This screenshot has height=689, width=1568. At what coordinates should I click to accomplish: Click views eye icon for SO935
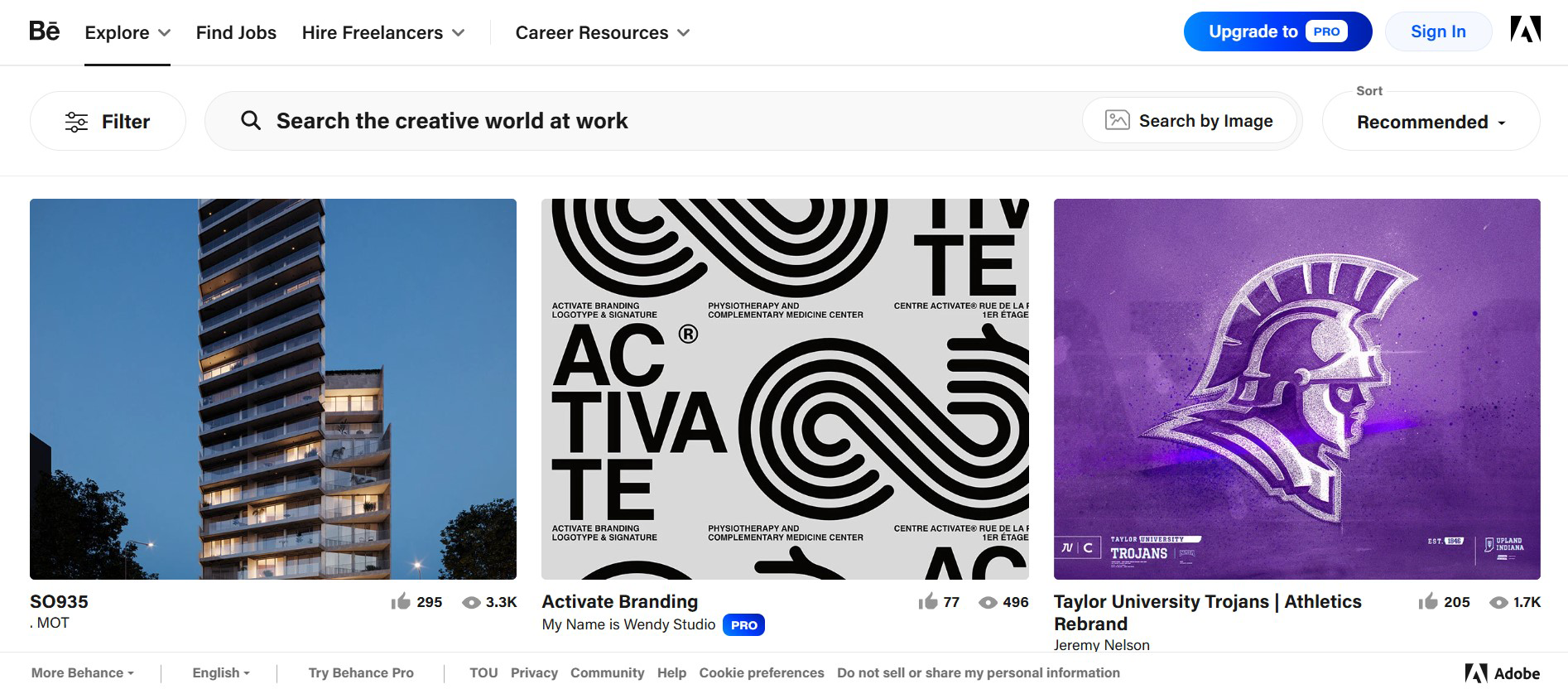point(471,602)
